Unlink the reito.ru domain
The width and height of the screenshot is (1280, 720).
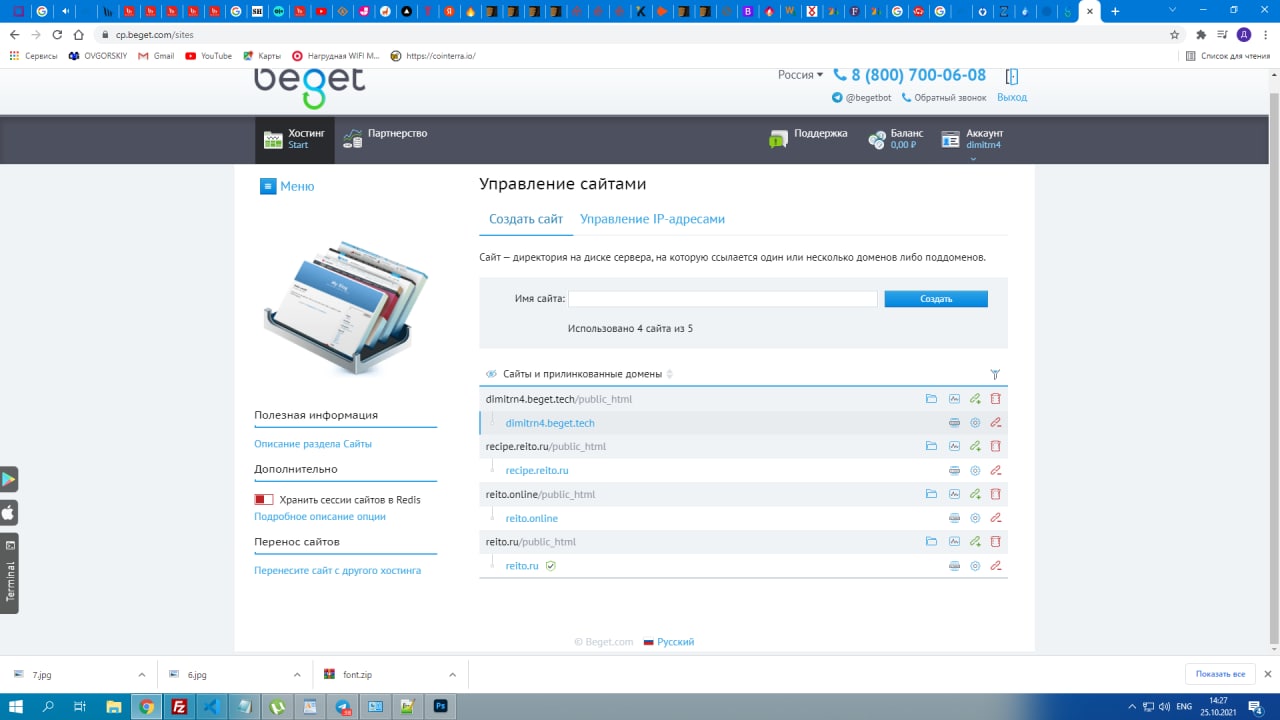995,566
